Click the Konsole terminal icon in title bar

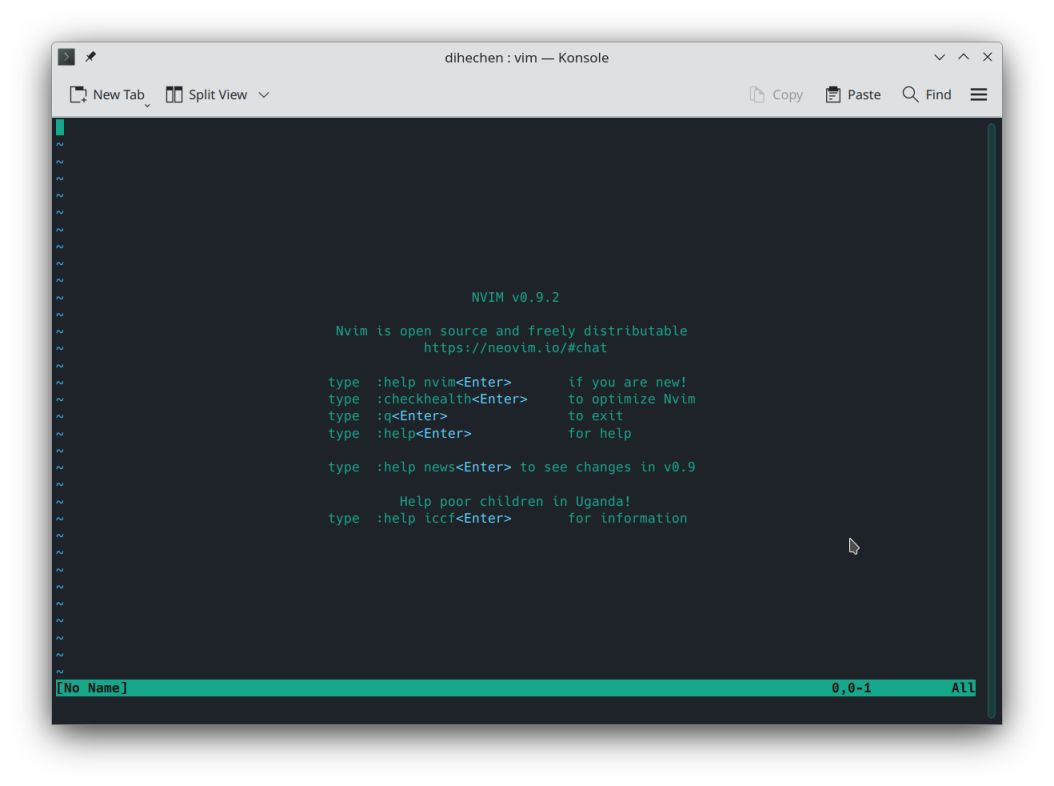click(66, 57)
